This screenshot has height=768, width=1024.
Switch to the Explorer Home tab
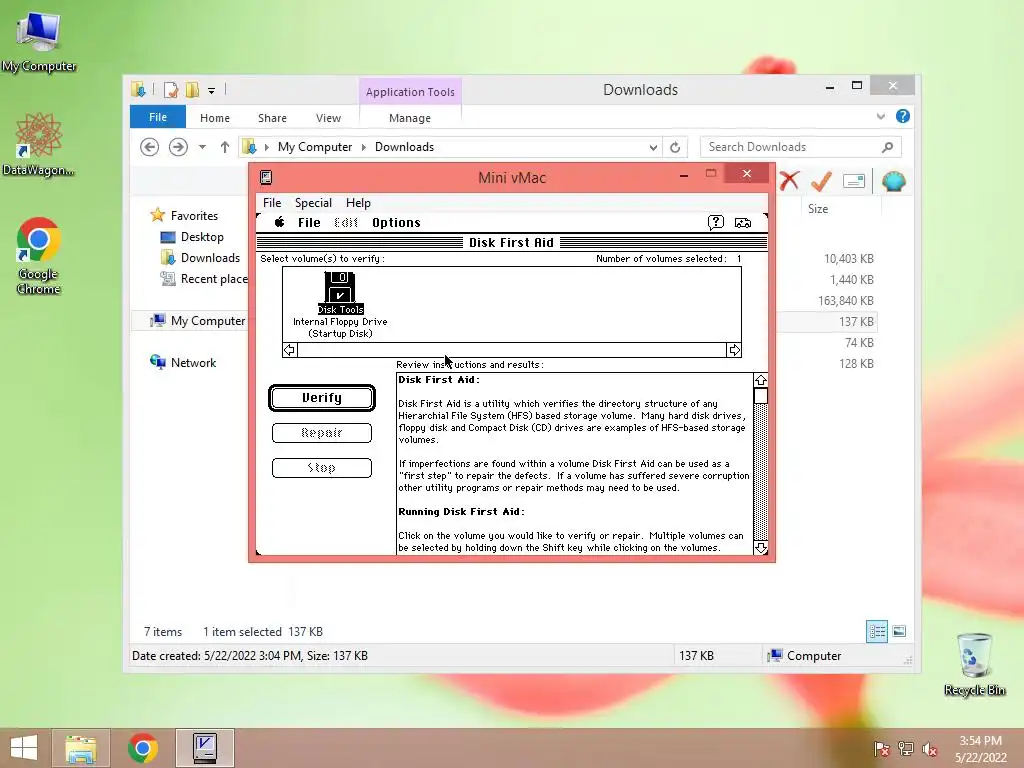(215, 118)
